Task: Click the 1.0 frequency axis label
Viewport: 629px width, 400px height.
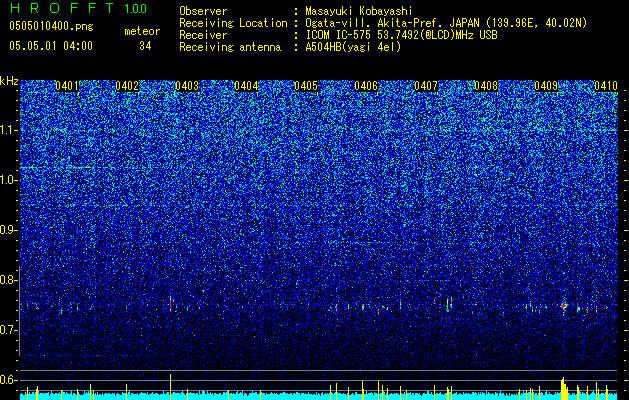Action: [9, 180]
